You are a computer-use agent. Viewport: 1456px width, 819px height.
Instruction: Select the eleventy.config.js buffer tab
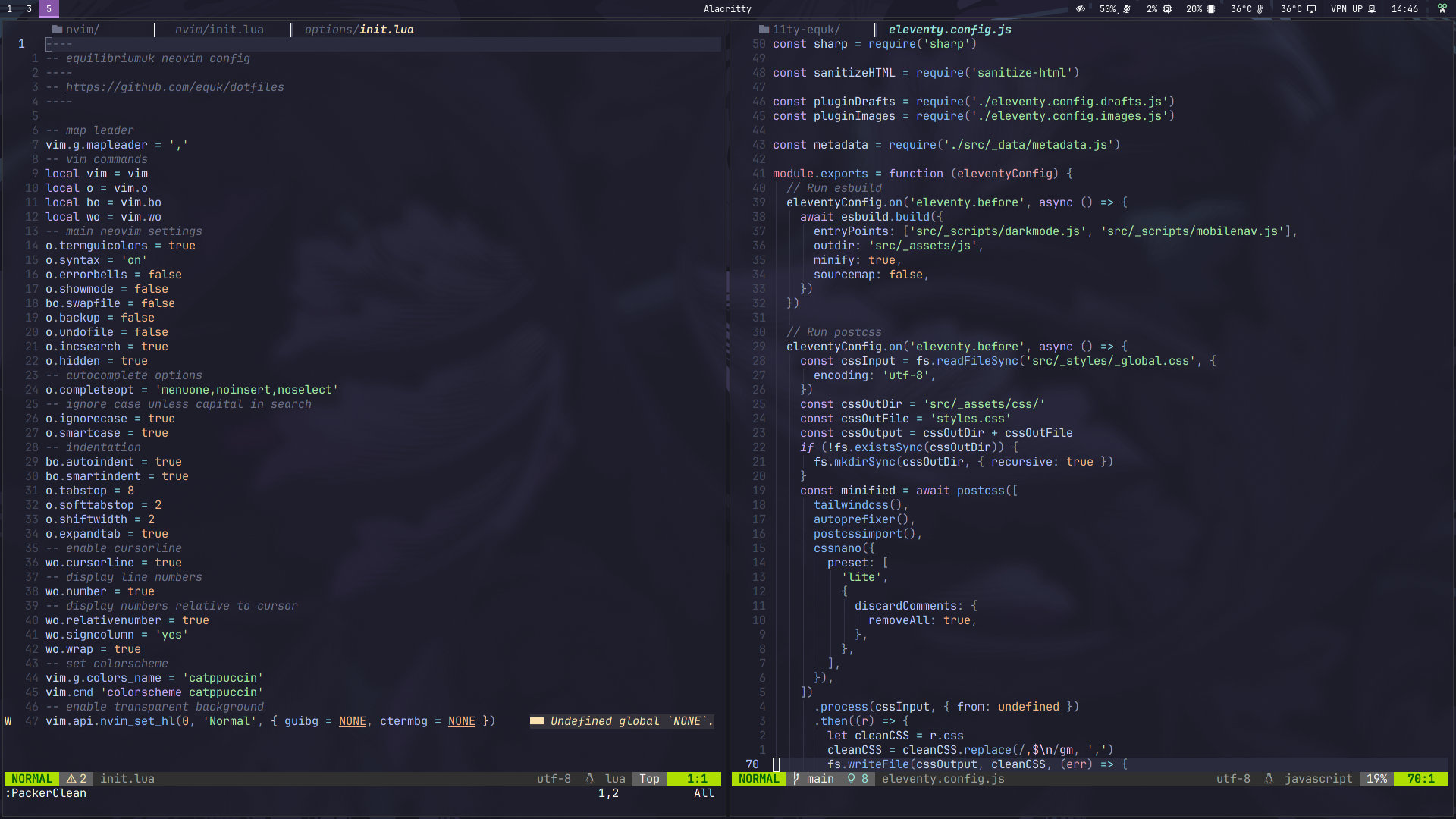(x=949, y=30)
